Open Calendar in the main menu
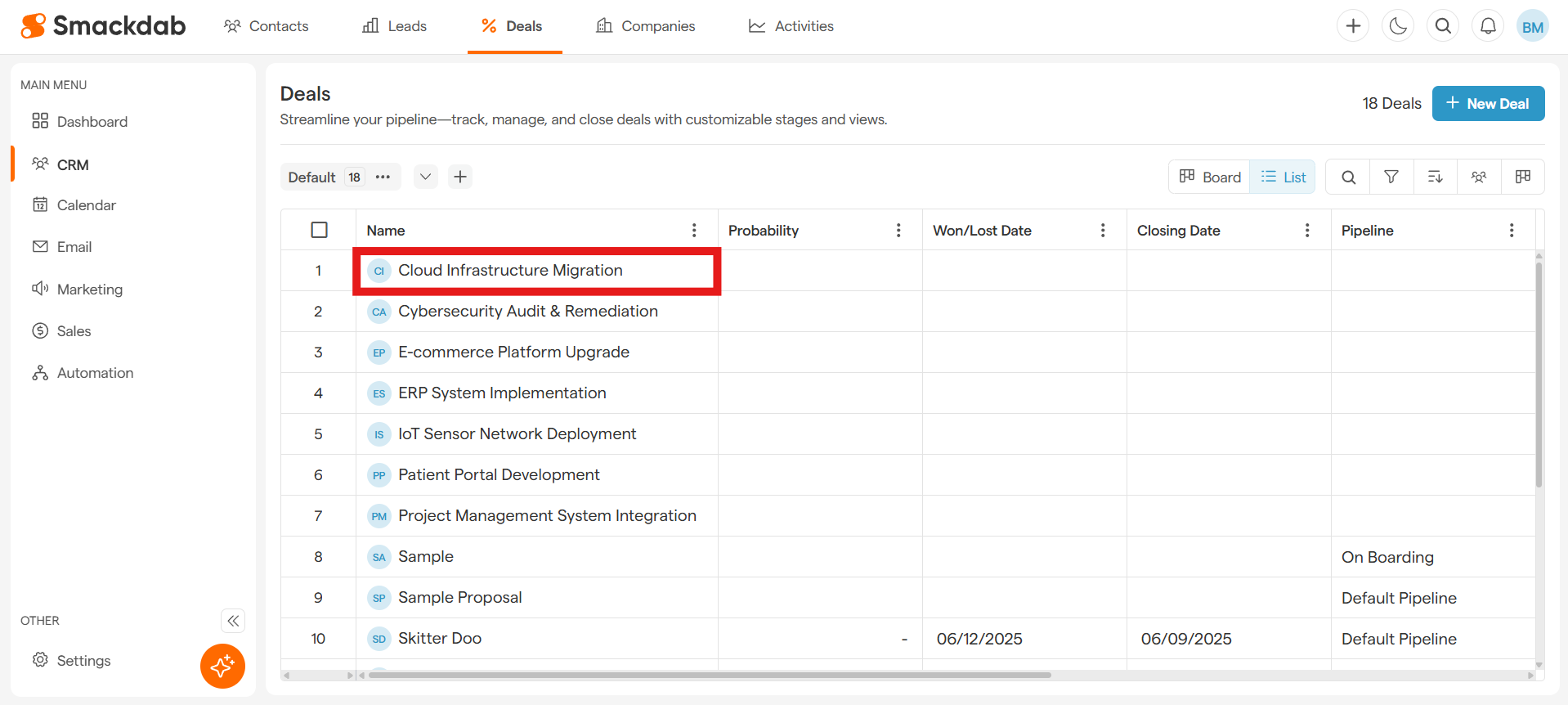The height and width of the screenshot is (705, 1568). (x=86, y=205)
